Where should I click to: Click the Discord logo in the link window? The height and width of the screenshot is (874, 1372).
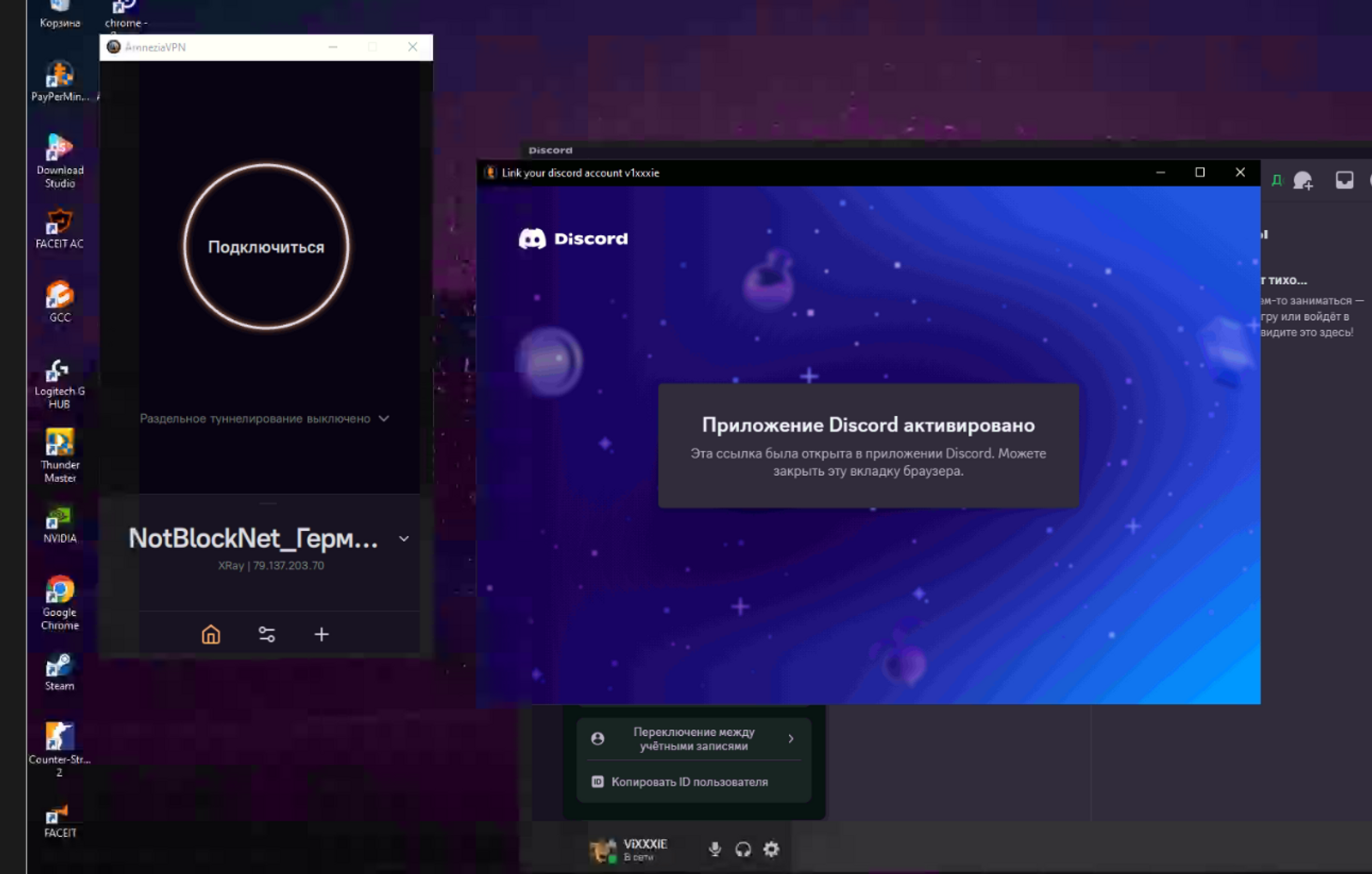[x=573, y=238]
